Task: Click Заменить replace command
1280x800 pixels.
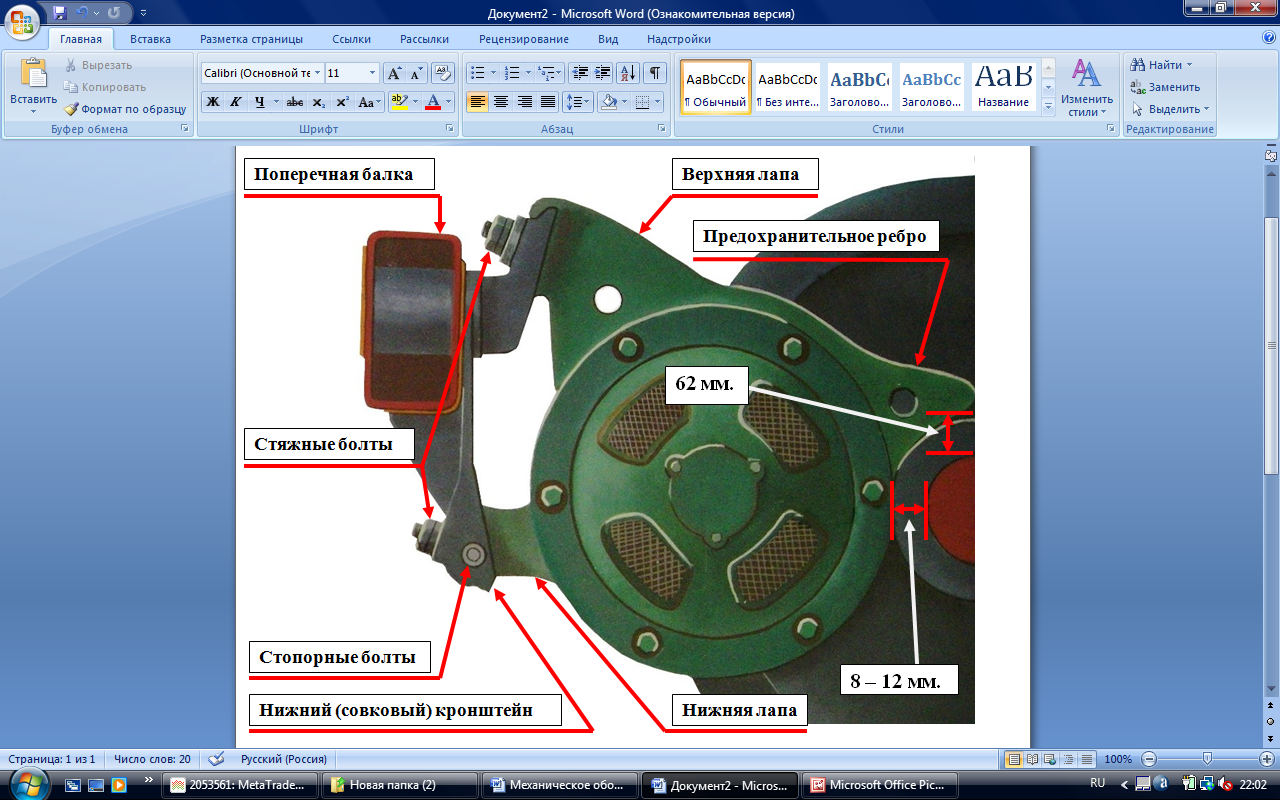Action: click(x=1166, y=87)
